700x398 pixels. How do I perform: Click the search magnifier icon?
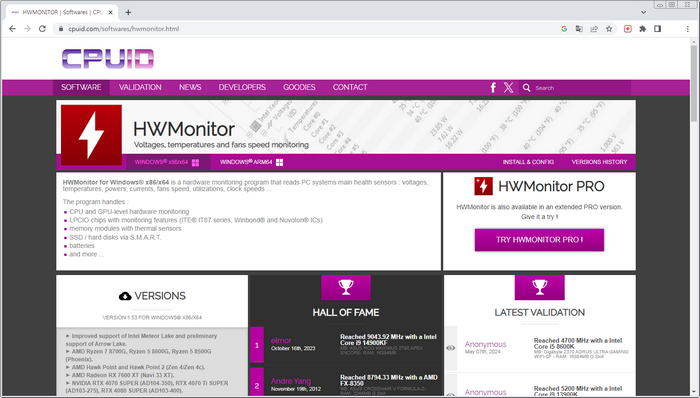[527, 88]
